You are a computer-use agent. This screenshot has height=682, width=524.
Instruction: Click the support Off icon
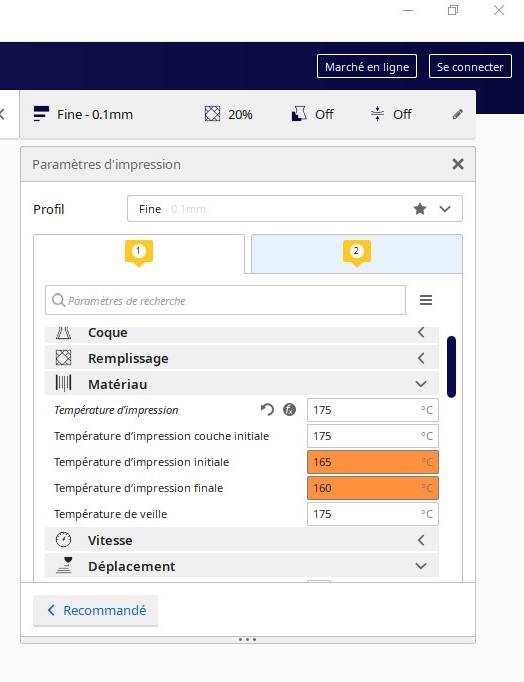pyautogui.click(x=299, y=114)
